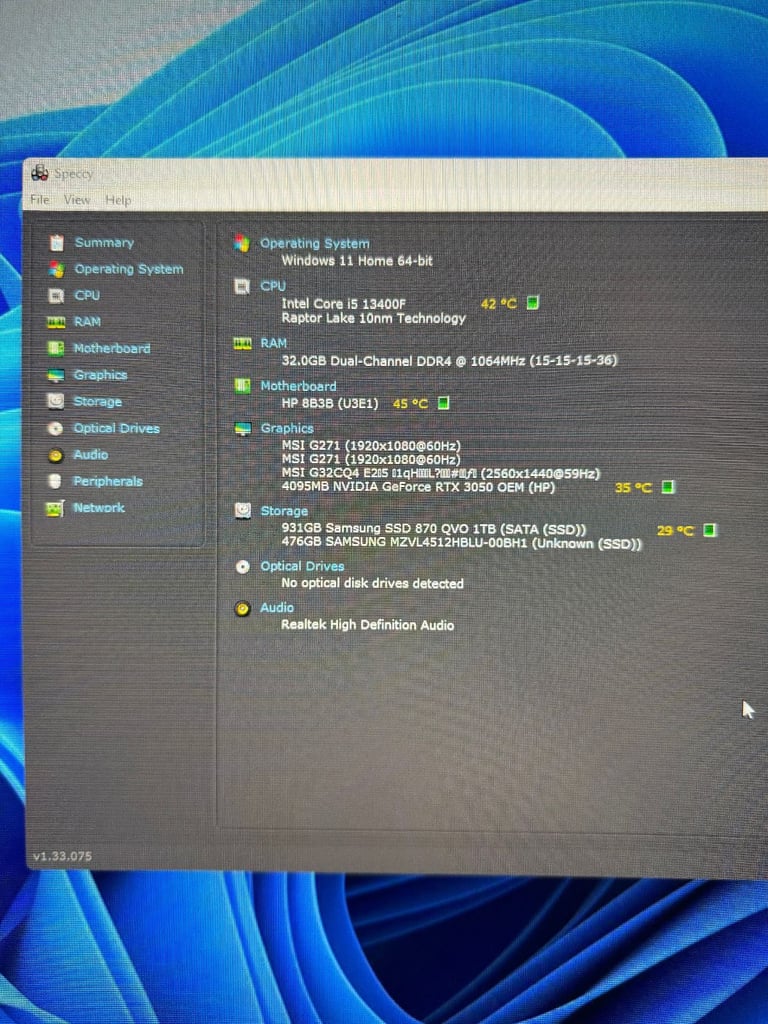Select the Motherboard icon in sidebar
This screenshot has height=1024, width=768.
pos(56,348)
